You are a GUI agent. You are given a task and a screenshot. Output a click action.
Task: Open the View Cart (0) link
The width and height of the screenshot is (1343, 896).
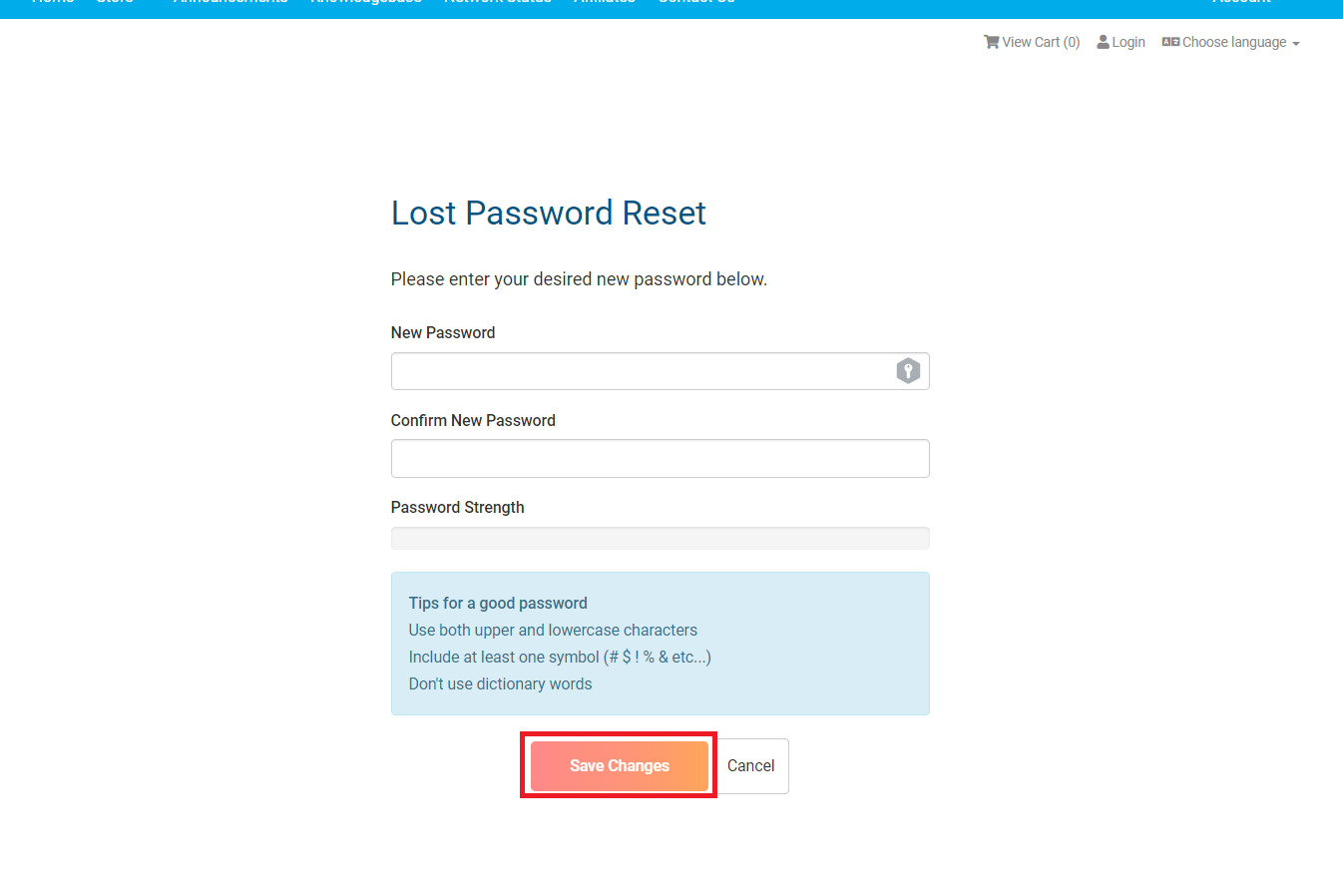point(1032,42)
